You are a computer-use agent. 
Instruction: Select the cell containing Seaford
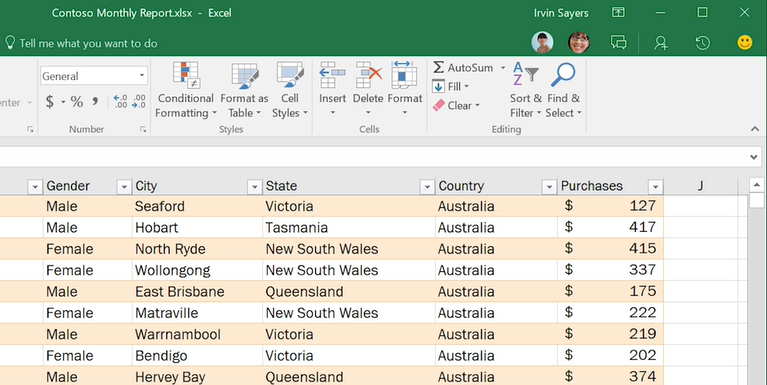(197, 206)
